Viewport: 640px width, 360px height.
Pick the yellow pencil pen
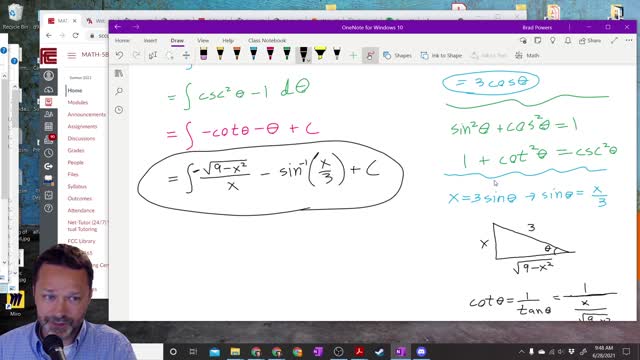[x=220, y=54]
